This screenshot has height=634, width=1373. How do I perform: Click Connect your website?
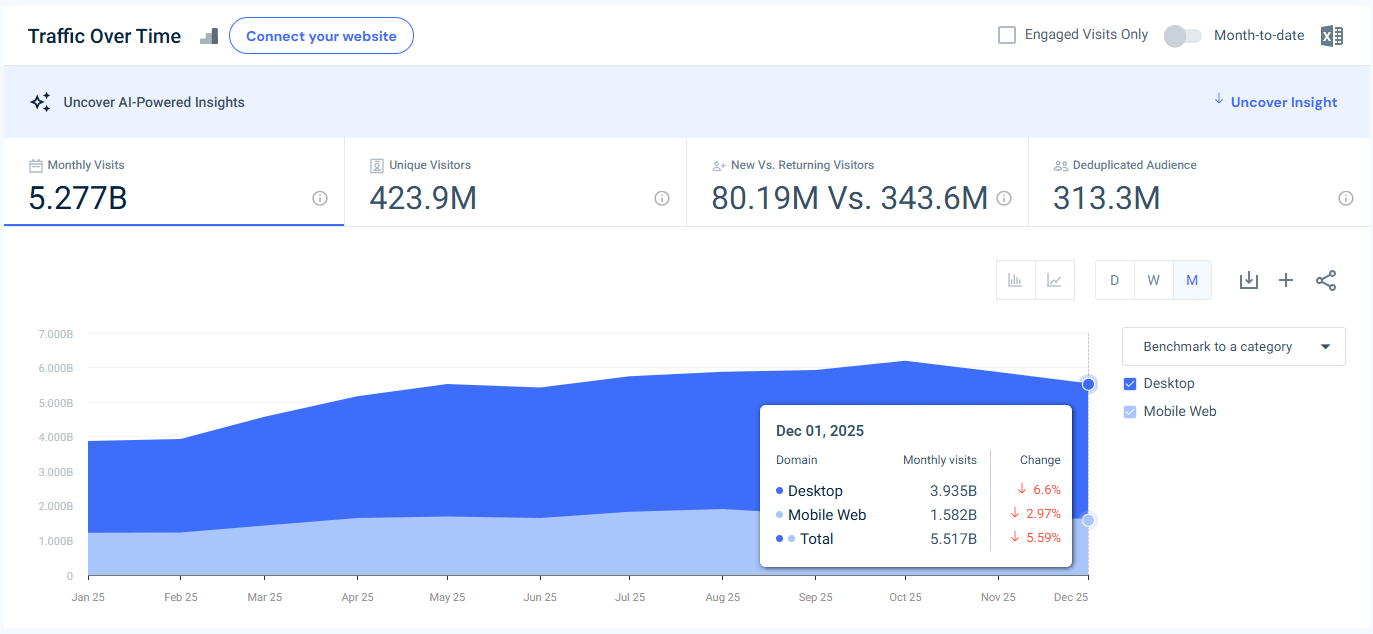point(321,35)
